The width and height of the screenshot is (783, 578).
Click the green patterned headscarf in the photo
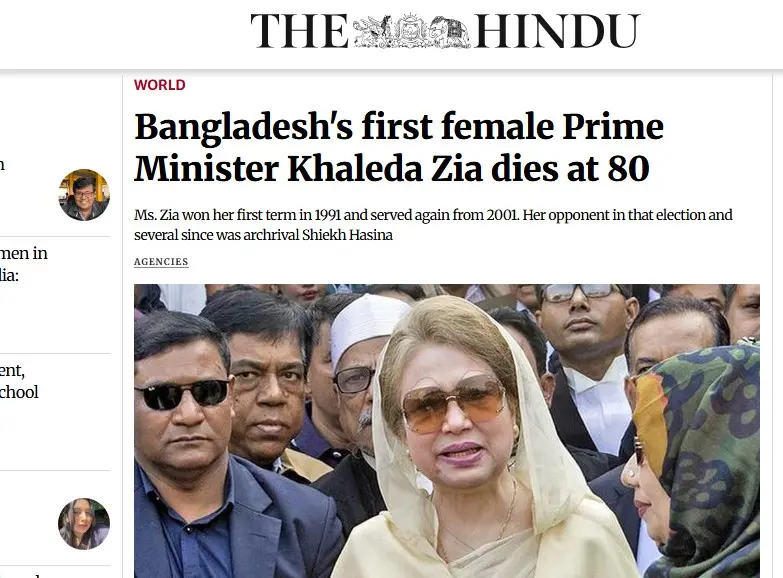click(x=705, y=440)
